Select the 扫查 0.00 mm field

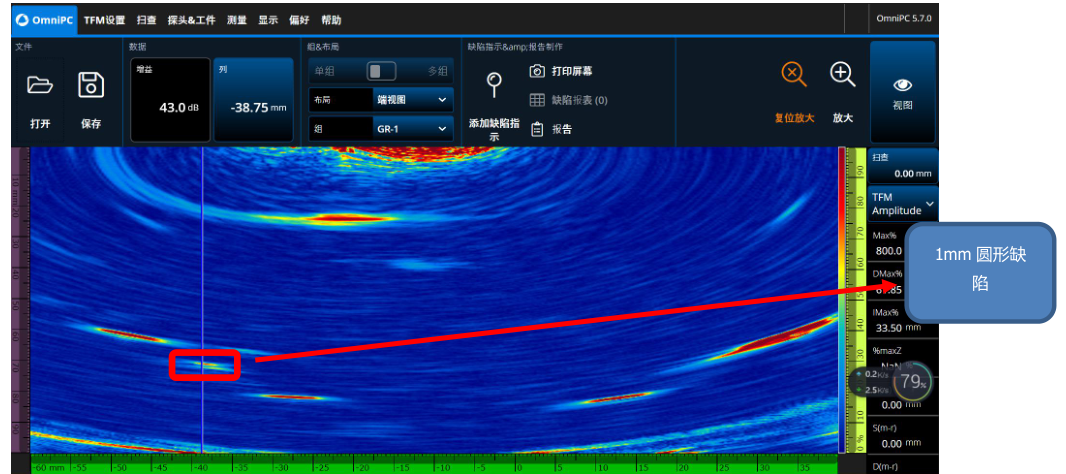[x=903, y=165]
